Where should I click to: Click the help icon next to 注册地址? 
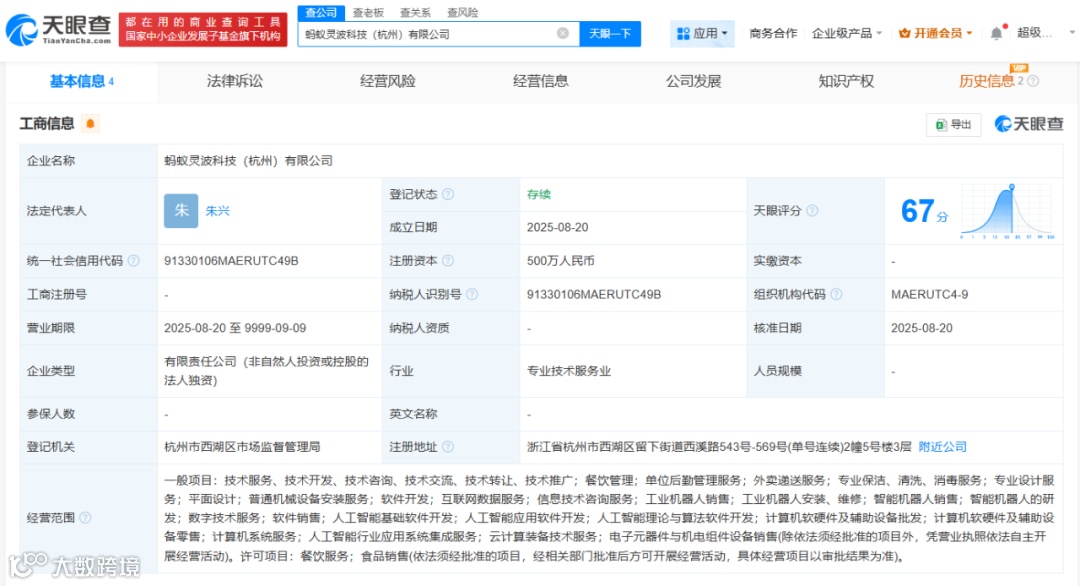coord(448,447)
